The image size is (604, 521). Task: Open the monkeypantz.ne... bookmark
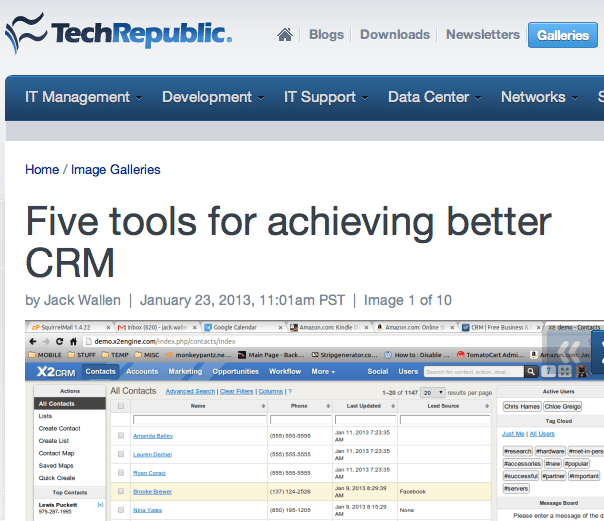pos(198,355)
